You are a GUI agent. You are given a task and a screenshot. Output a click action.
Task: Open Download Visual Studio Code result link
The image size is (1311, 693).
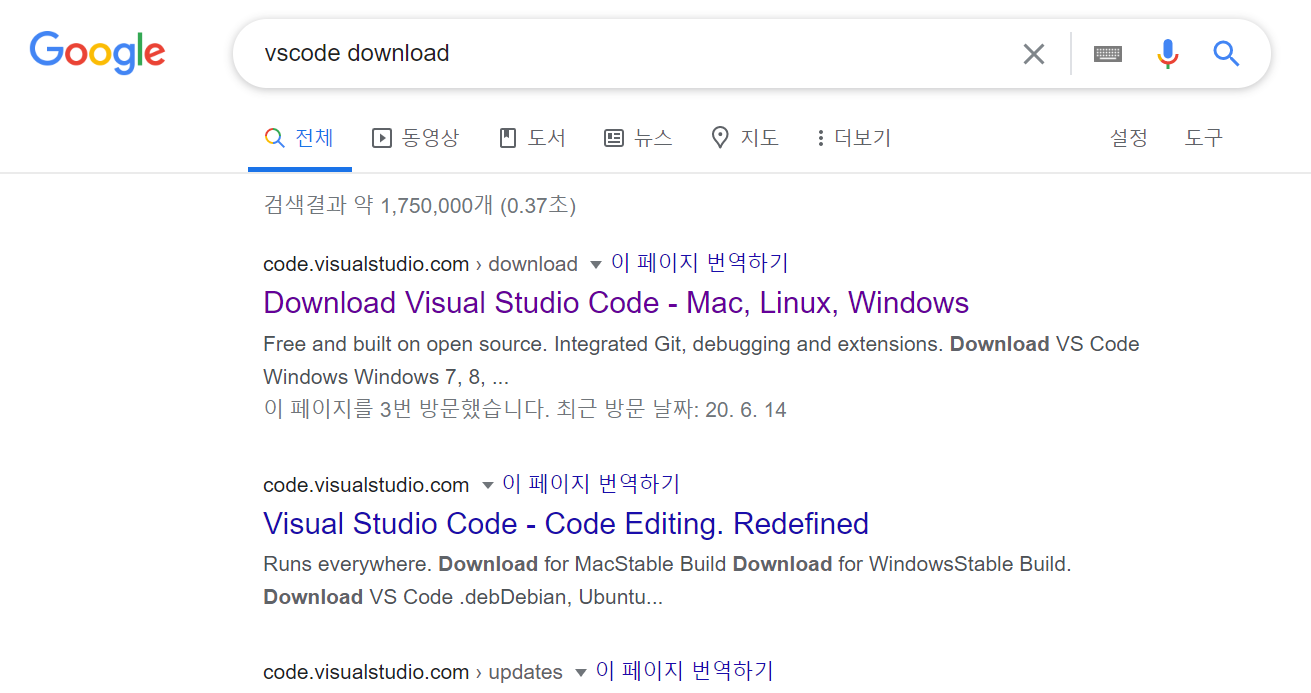615,303
